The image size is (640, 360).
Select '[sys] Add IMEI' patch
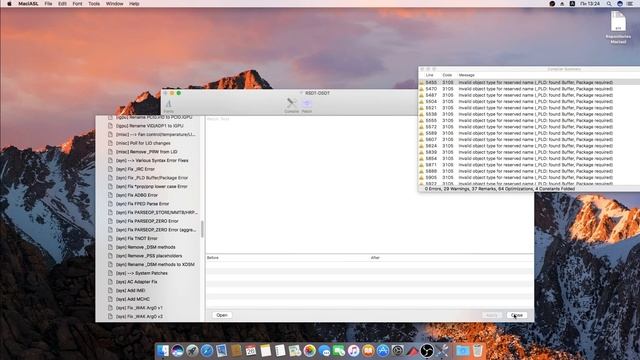[x=130, y=291]
